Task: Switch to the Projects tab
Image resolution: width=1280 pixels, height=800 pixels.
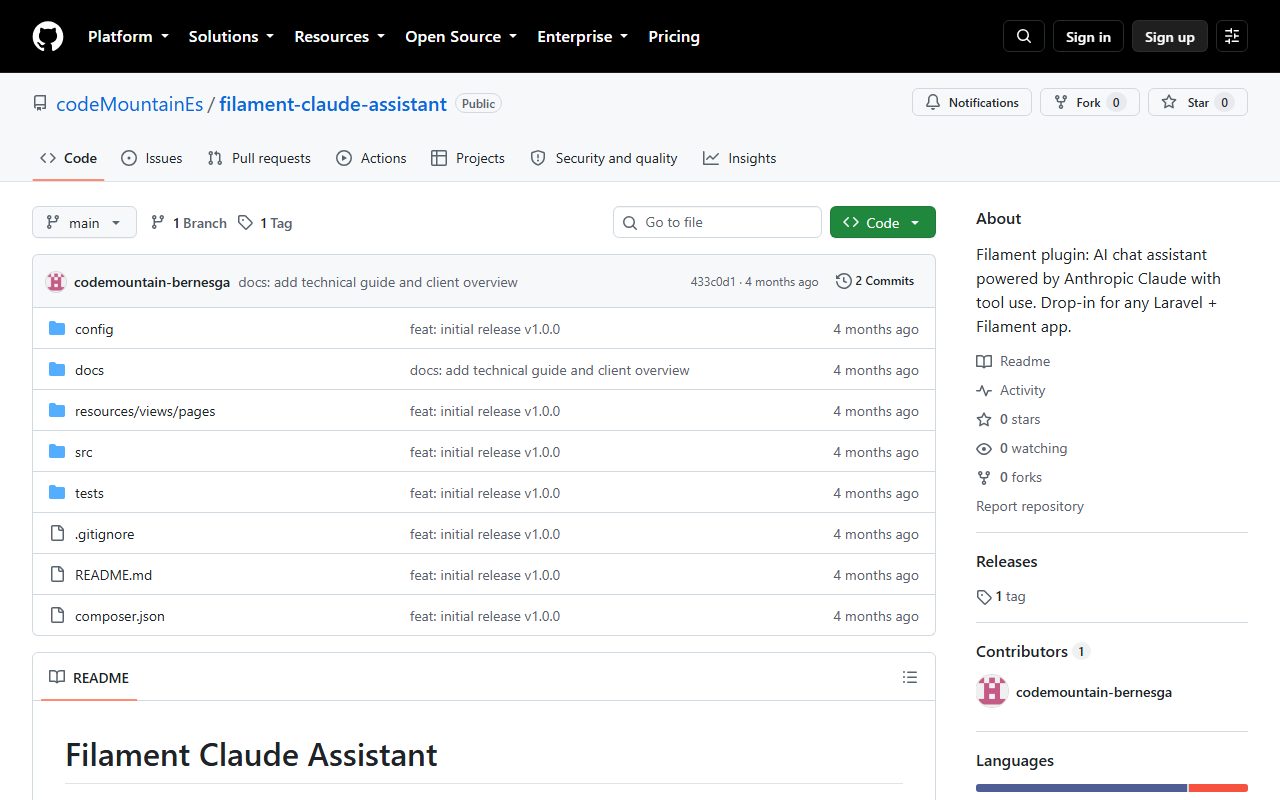Action: click(467, 158)
